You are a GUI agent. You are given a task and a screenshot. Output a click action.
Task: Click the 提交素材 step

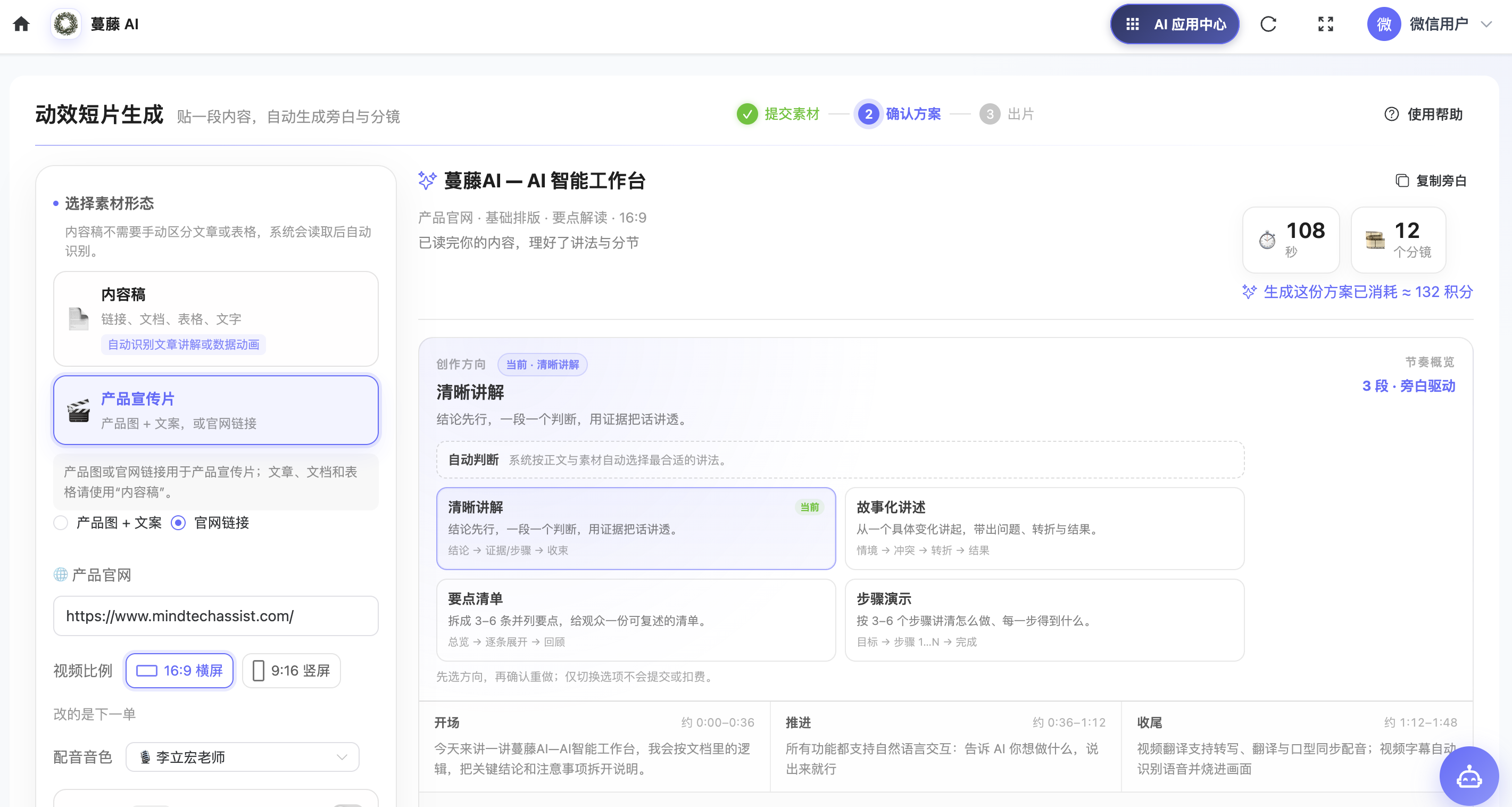(778, 114)
